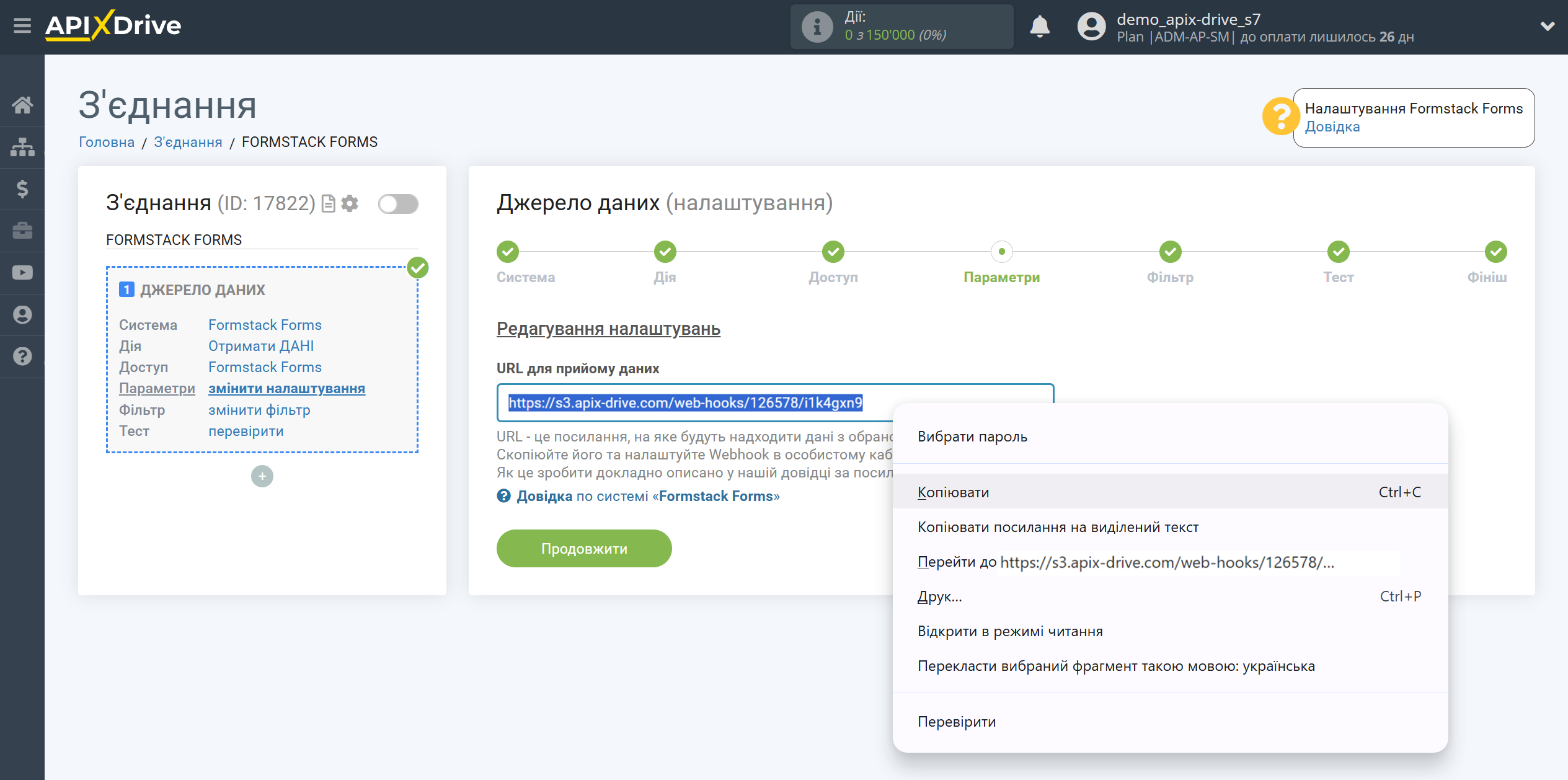Image resolution: width=1568 pixels, height=780 pixels.
Task: Open Formstack Forms system link
Action: 265,325
